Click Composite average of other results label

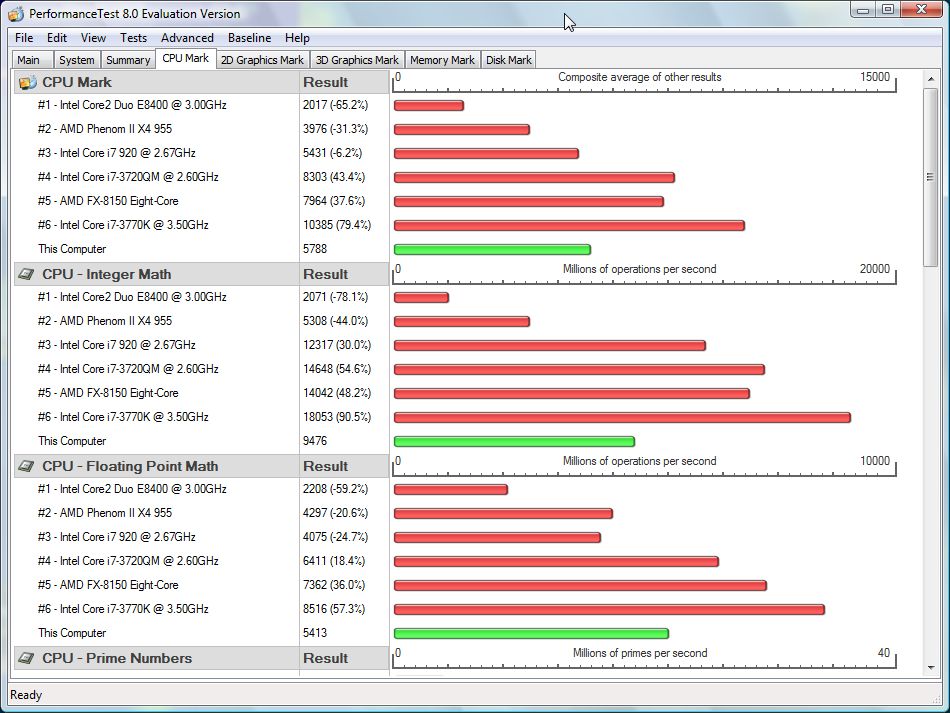point(640,77)
